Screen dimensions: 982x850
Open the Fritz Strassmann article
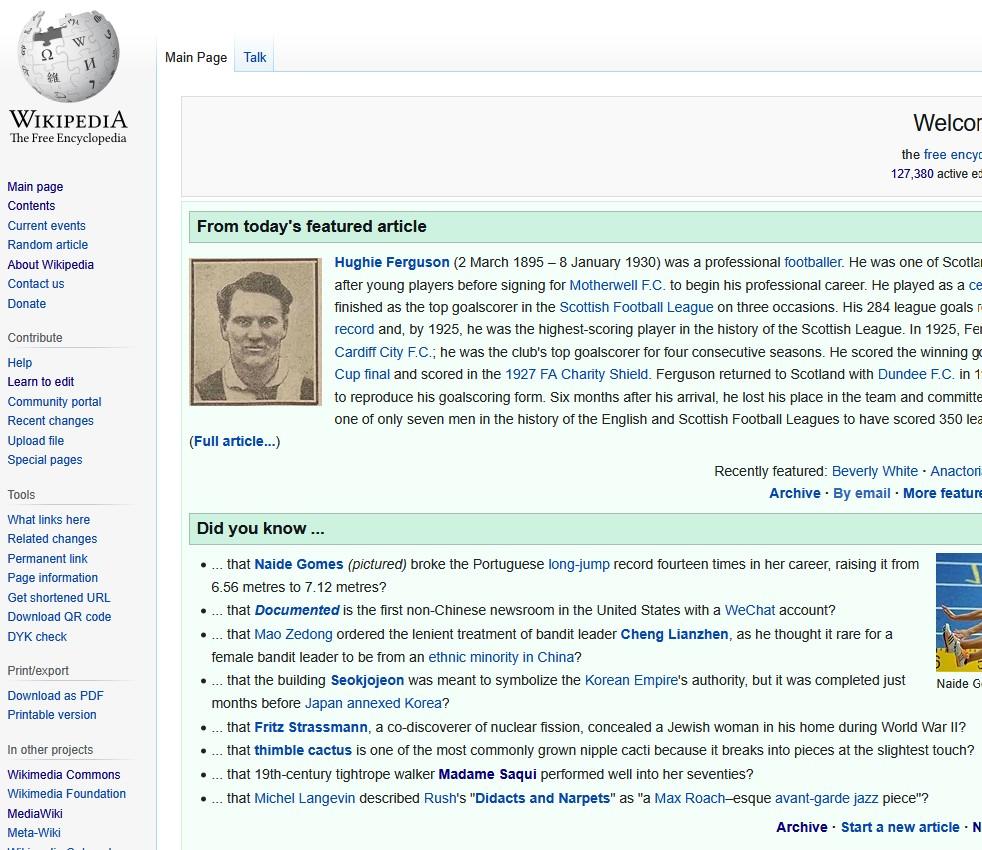(311, 727)
